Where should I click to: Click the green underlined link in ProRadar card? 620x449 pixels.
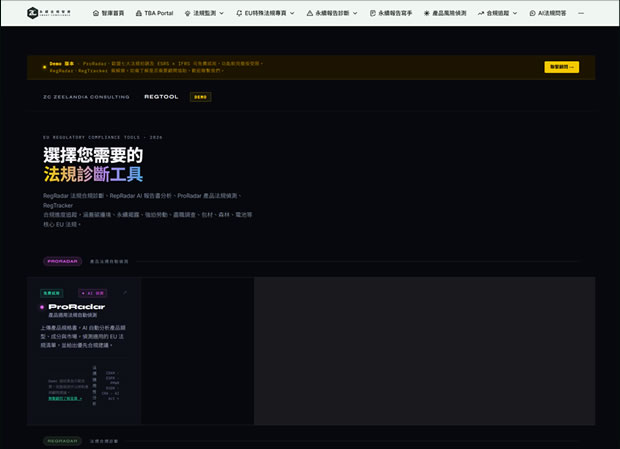65,398
